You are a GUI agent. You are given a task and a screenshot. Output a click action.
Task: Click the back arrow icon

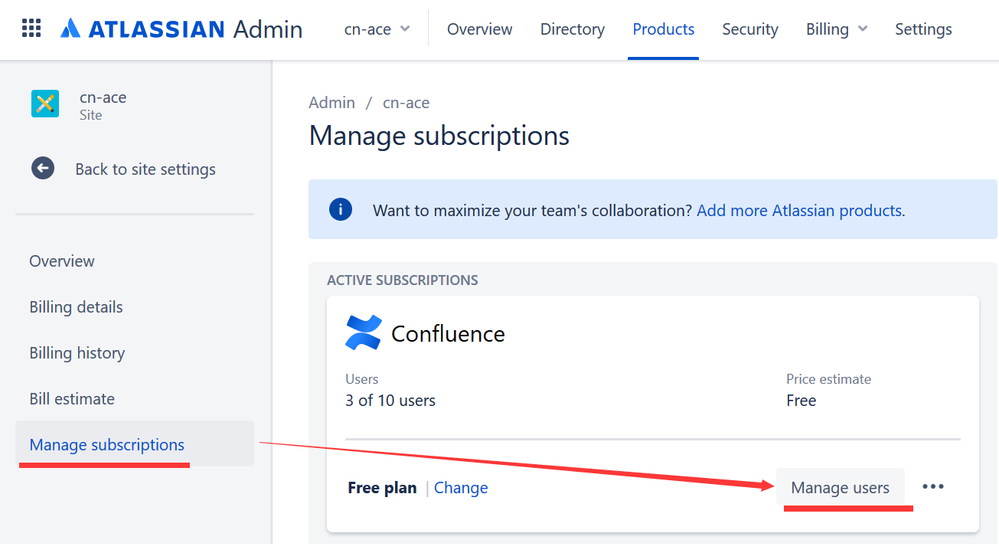click(43, 168)
